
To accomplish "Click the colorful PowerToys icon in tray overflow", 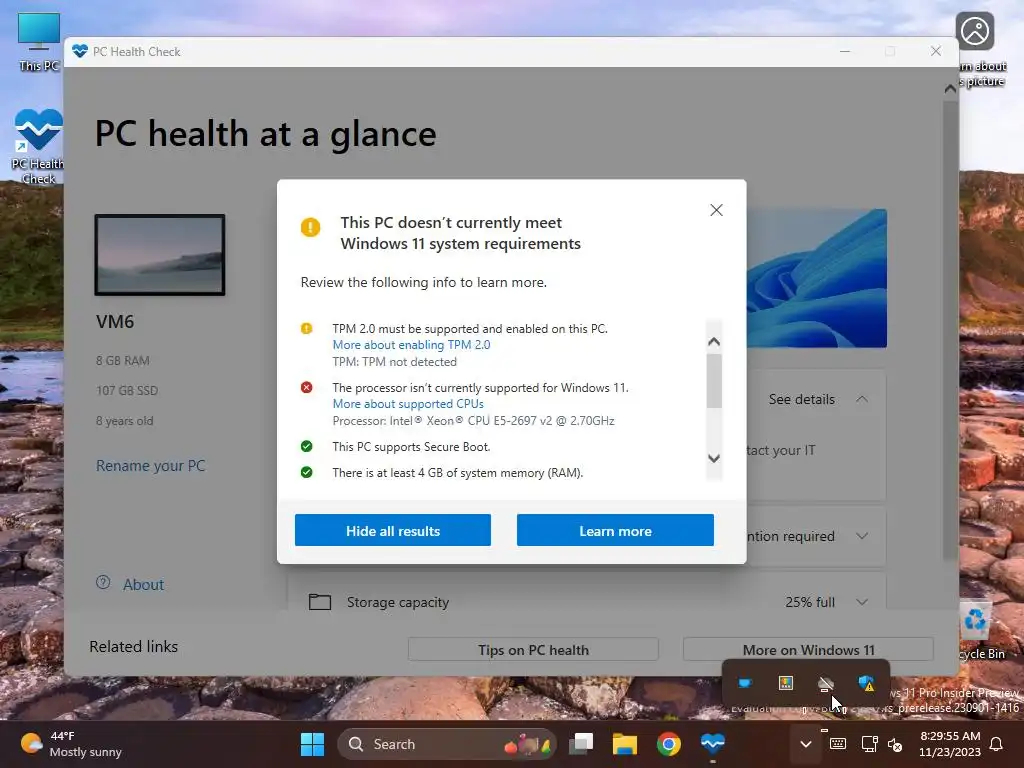I will pyautogui.click(x=786, y=683).
